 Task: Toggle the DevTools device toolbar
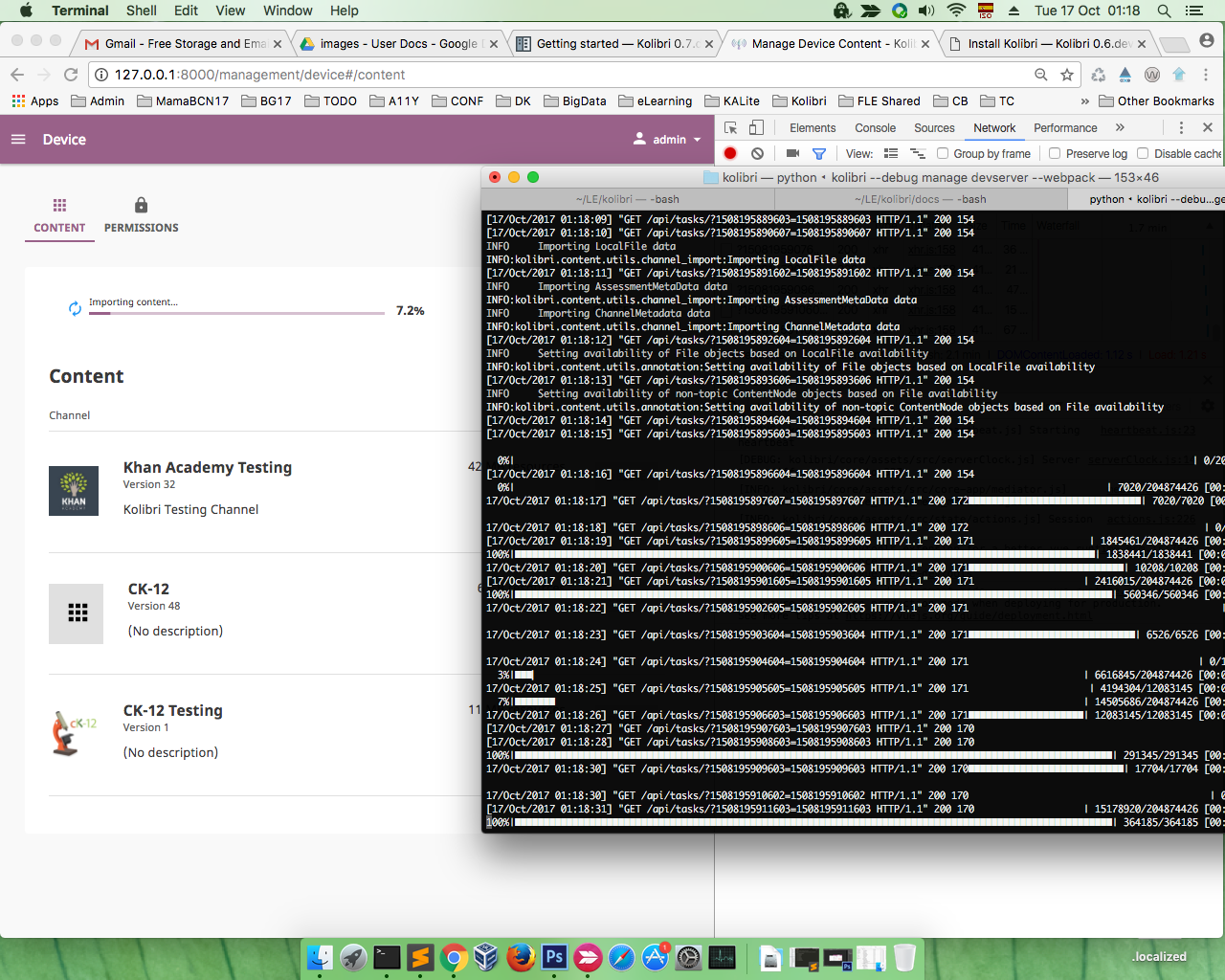[756, 128]
